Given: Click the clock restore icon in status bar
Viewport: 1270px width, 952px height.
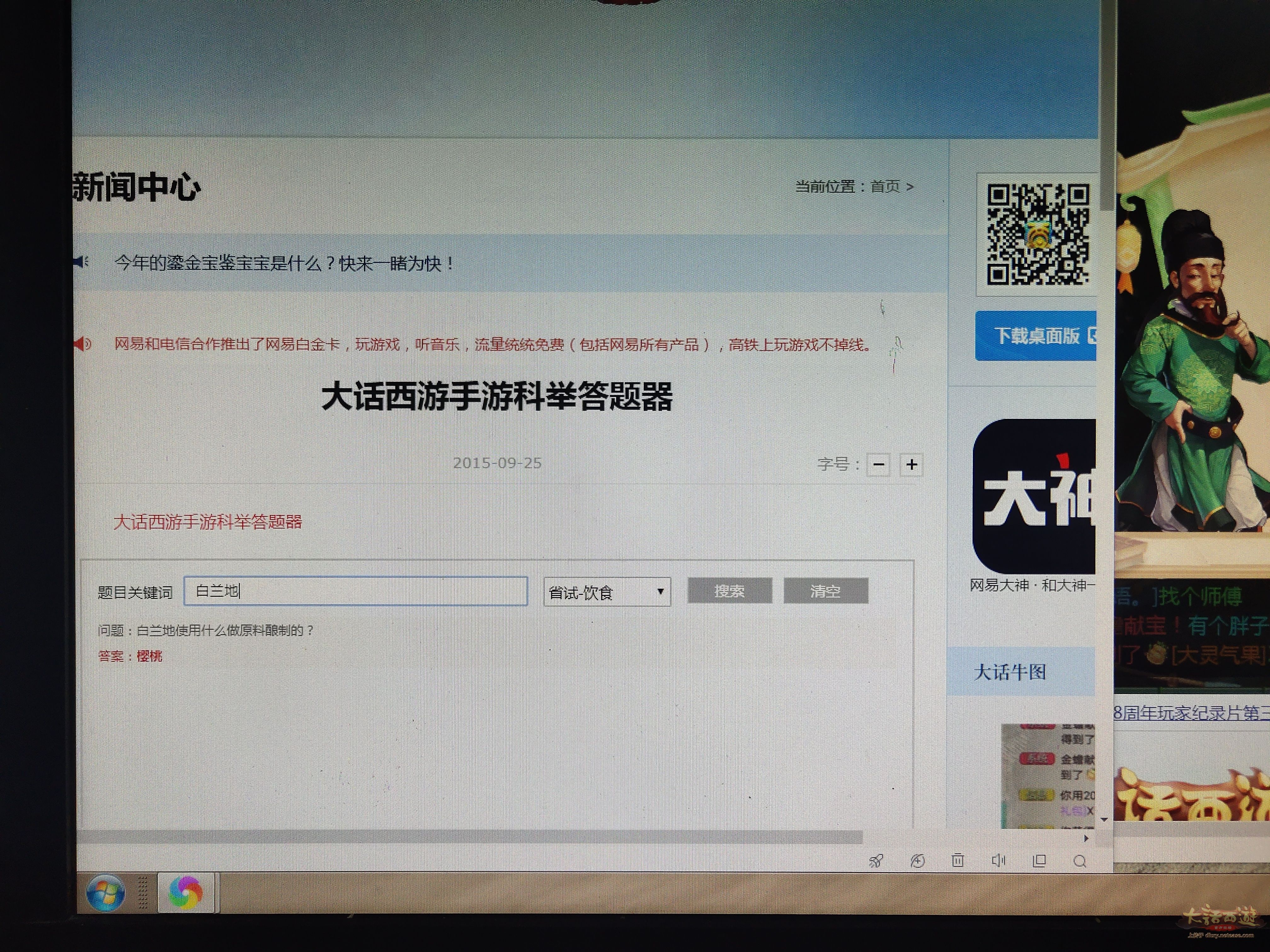Looking at the screenshot, I should click(918, 861).
